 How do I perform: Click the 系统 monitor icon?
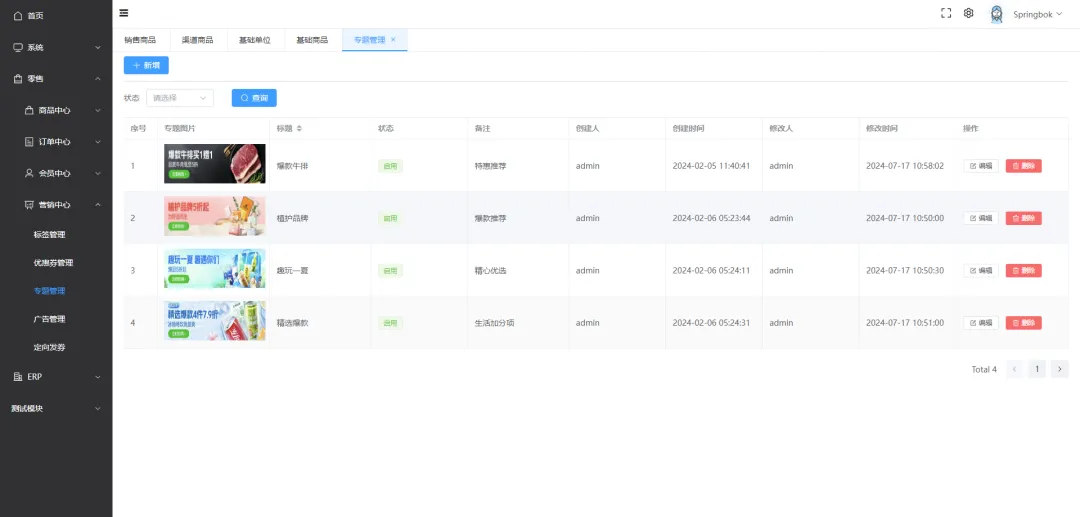(x=18, y=48)
